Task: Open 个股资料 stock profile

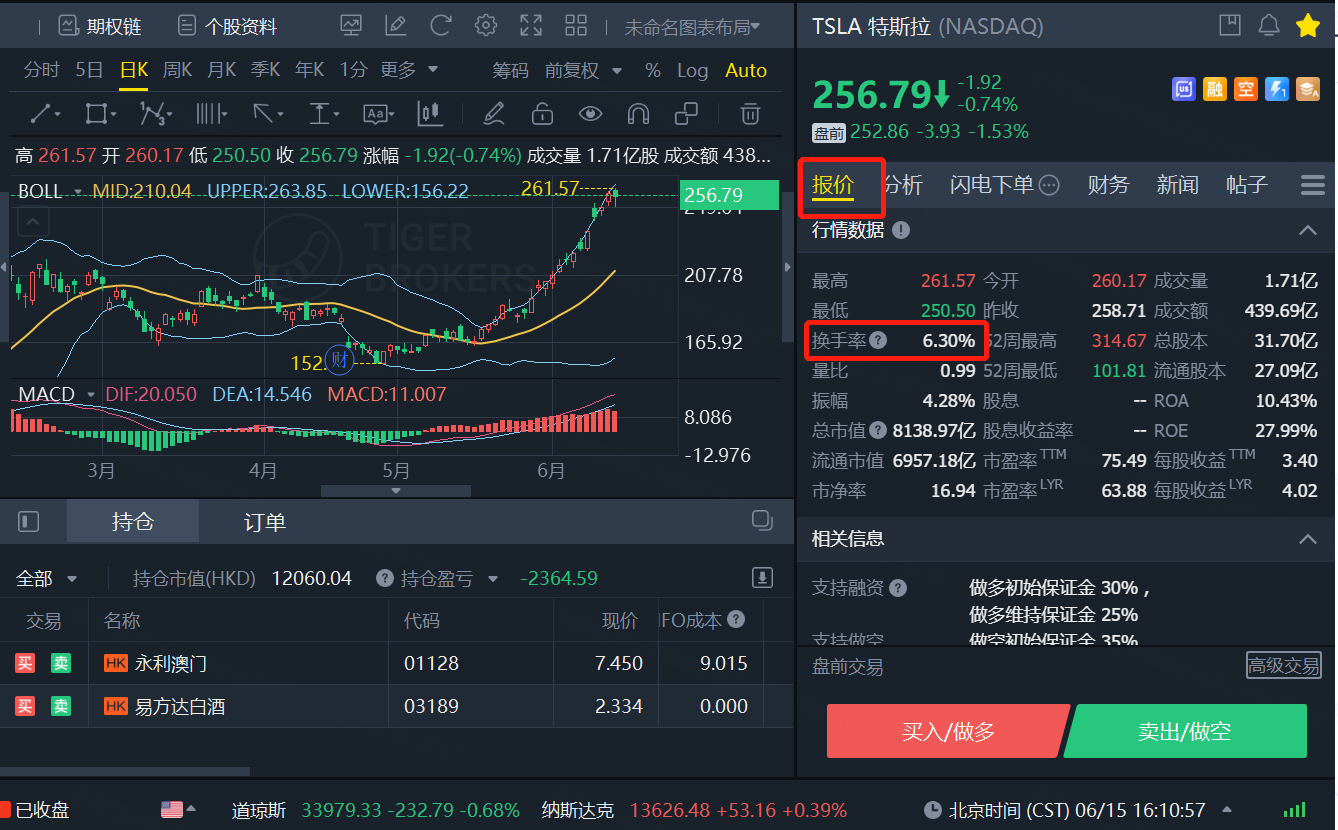Action: tap(227, 26)
